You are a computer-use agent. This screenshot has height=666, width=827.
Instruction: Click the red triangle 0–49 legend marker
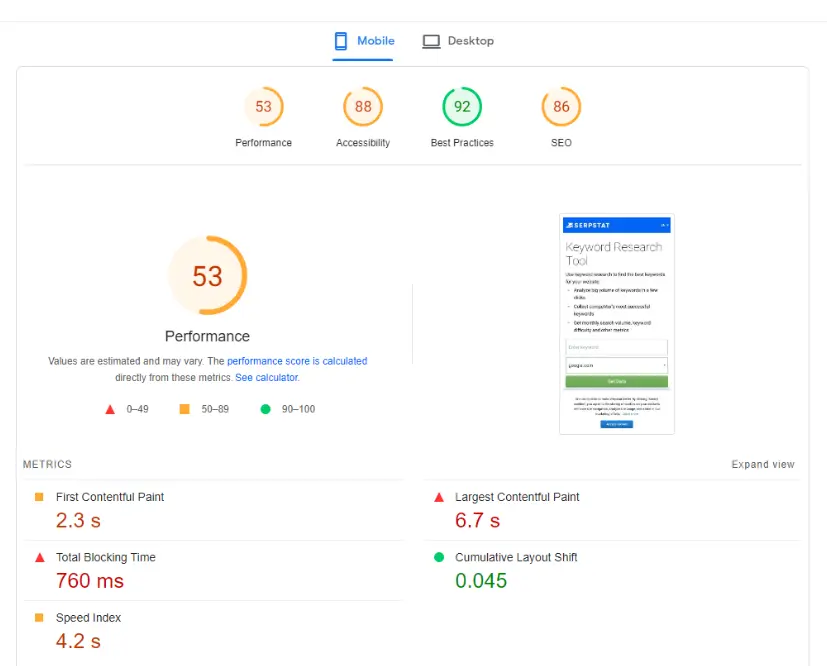coord(110,409)
